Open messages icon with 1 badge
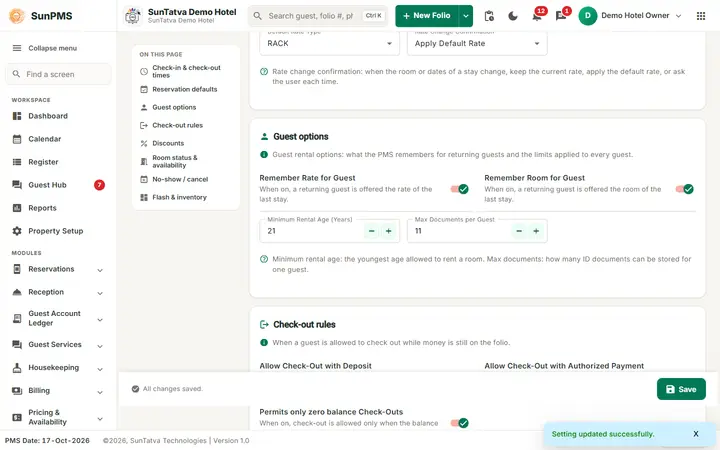Viewport: 720px width, 450px height. click(x=561, y=16)
